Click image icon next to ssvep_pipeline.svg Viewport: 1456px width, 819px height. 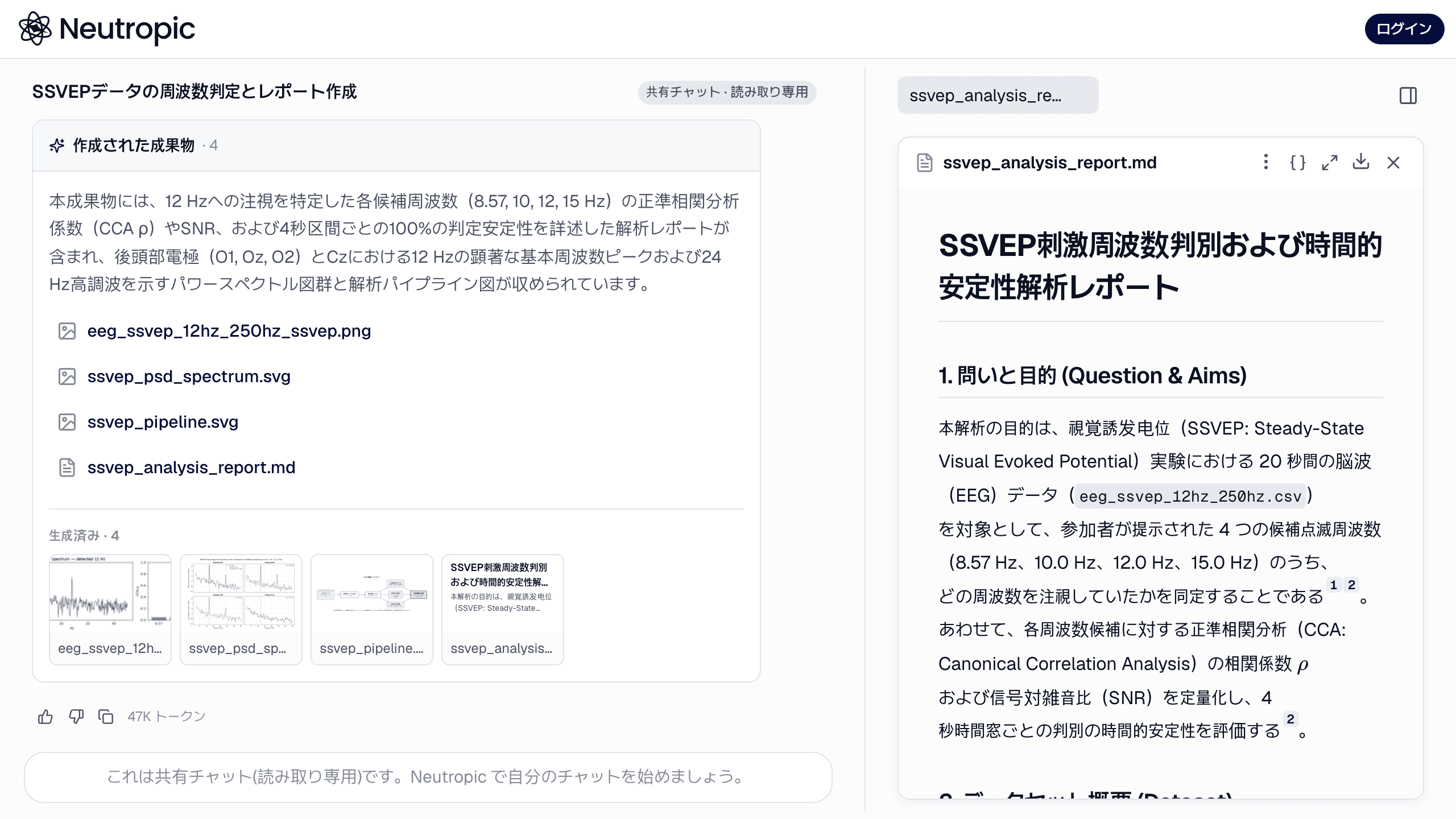(x=67, y=422)
